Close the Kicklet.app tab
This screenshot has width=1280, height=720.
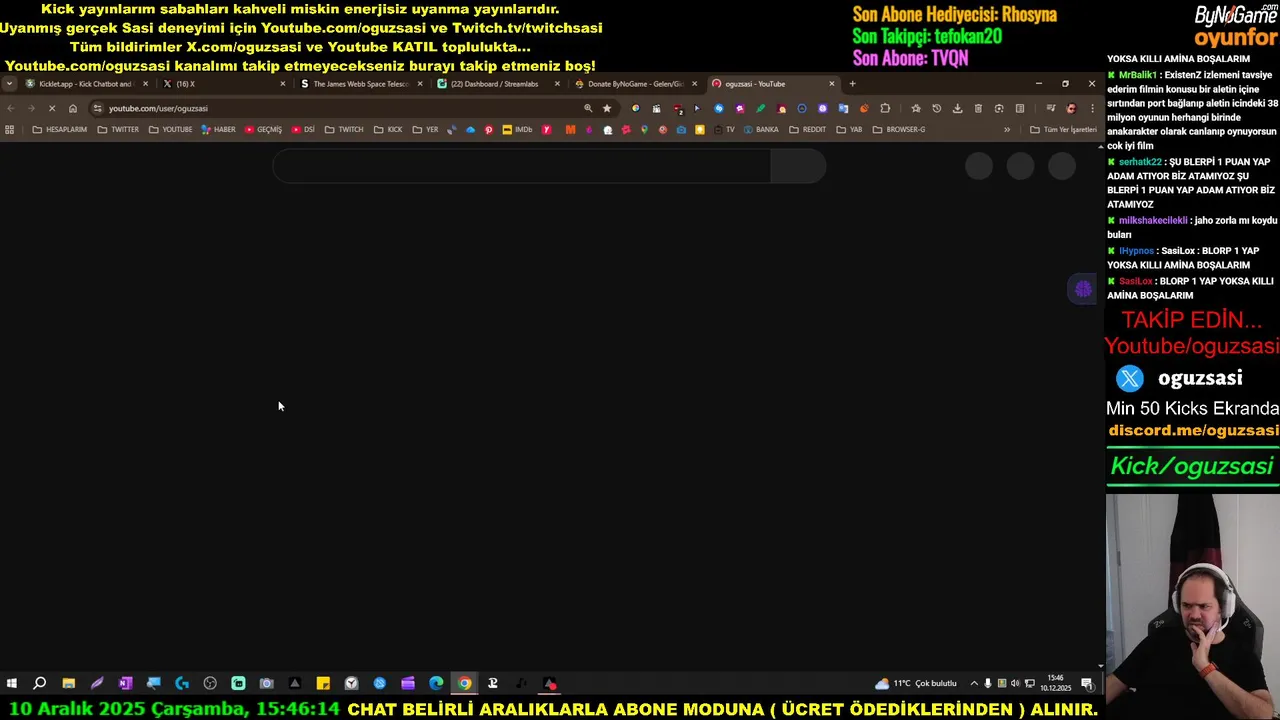point(146,84)
